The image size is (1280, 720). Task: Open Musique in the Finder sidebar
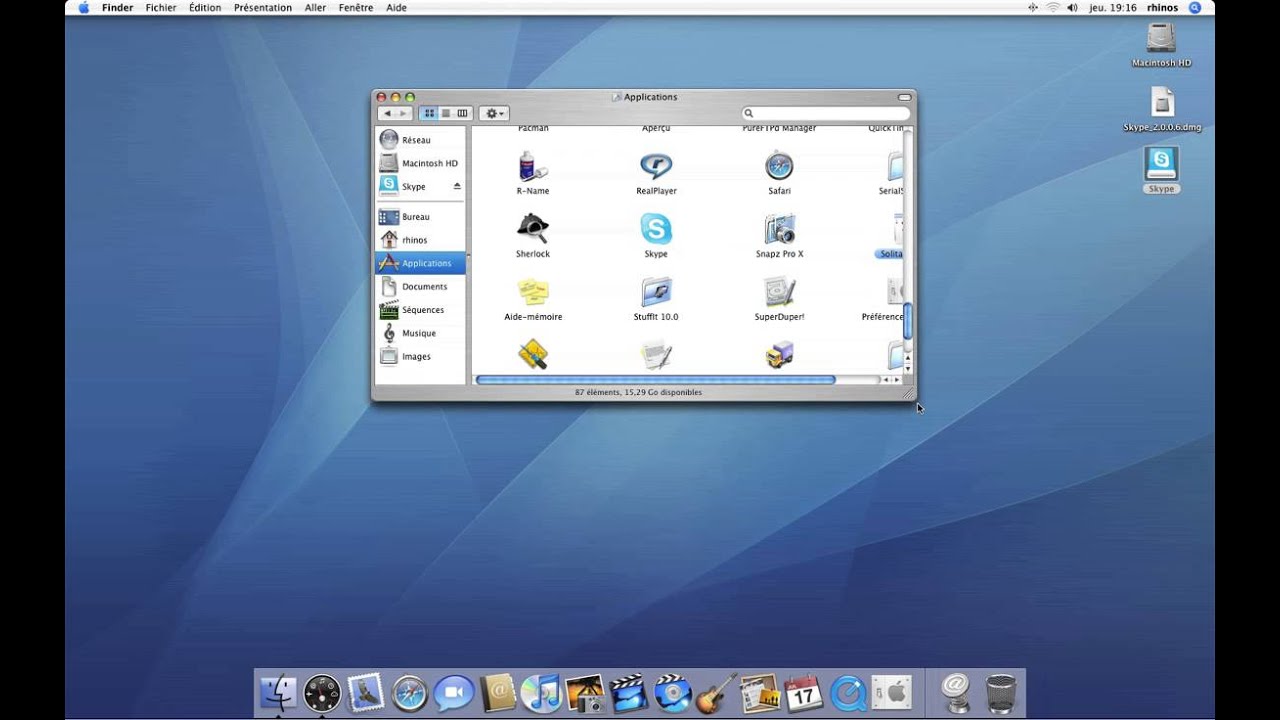(420, 333)
